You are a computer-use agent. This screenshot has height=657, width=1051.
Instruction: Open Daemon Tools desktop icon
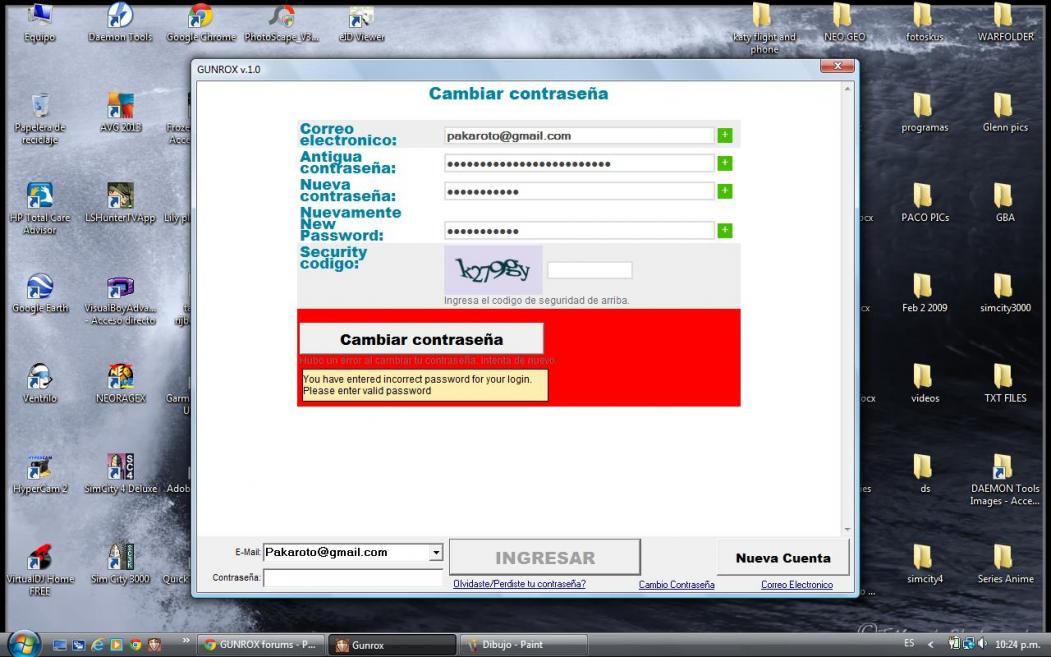tap(120, 20)
